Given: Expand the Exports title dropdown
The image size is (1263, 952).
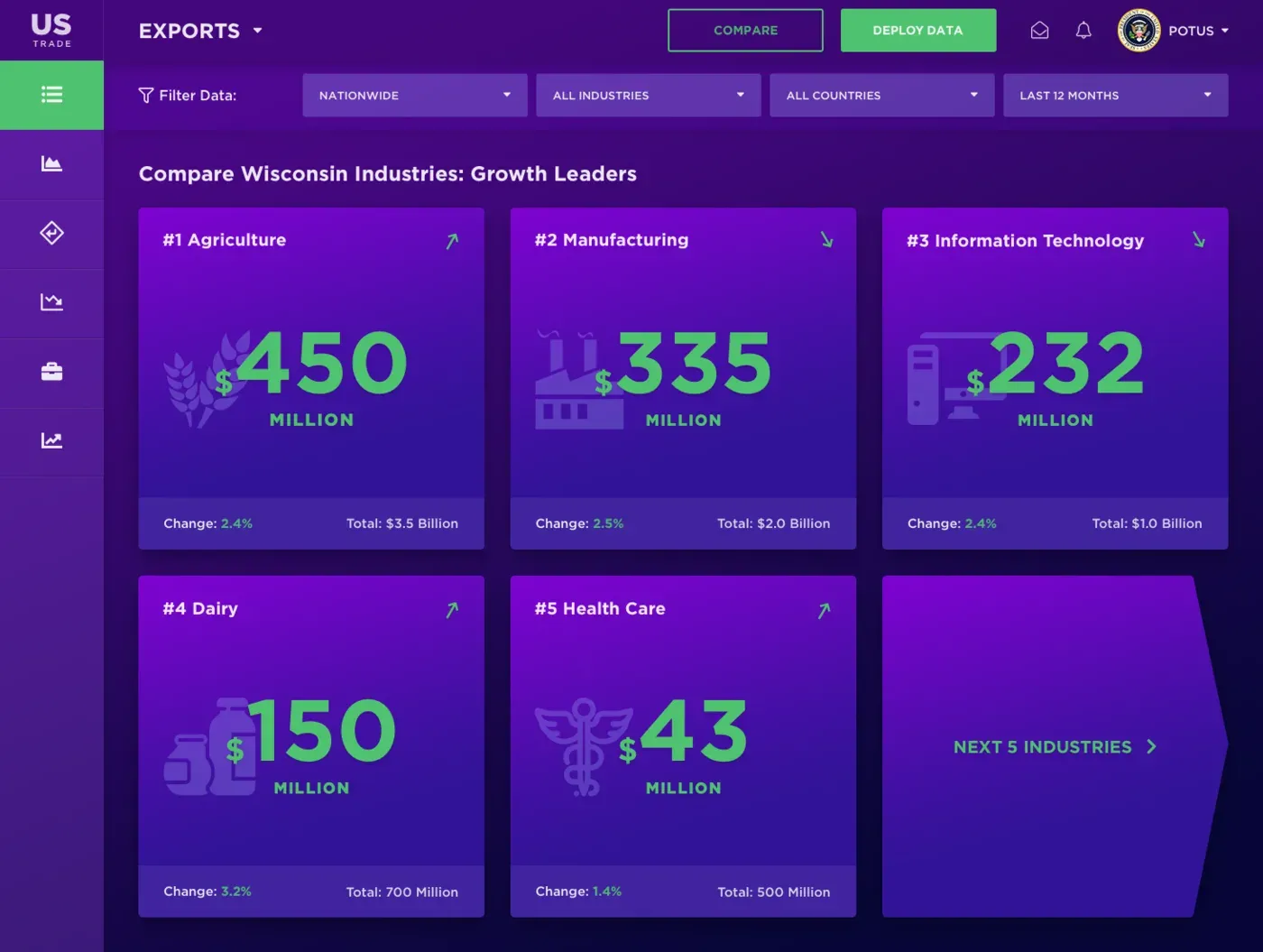Looking at the screenshot, I should click(200, 31).
